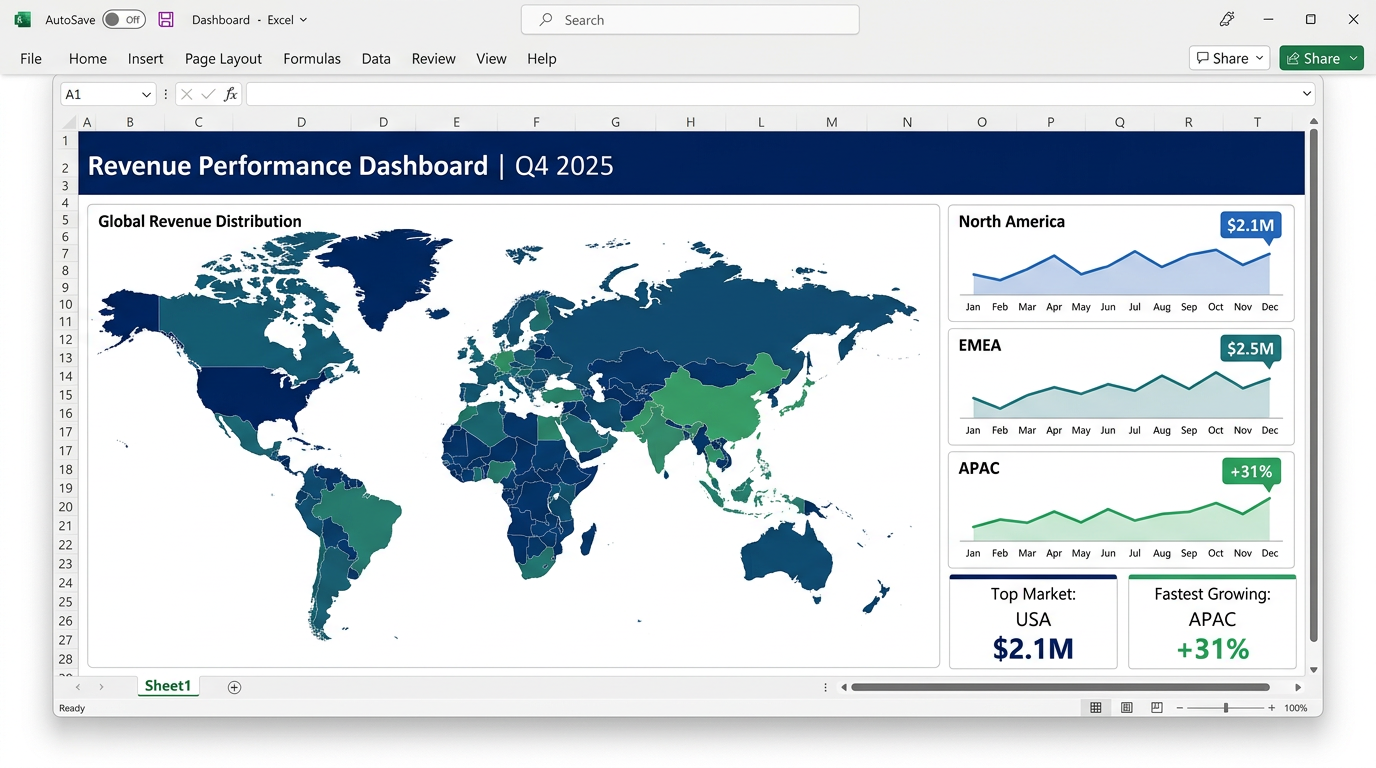Click the vertical scrollbar up arrow
Image resolution: width=1376 pixels, height=768 pixels.
pyautogui.click(x=1314, y=122)
